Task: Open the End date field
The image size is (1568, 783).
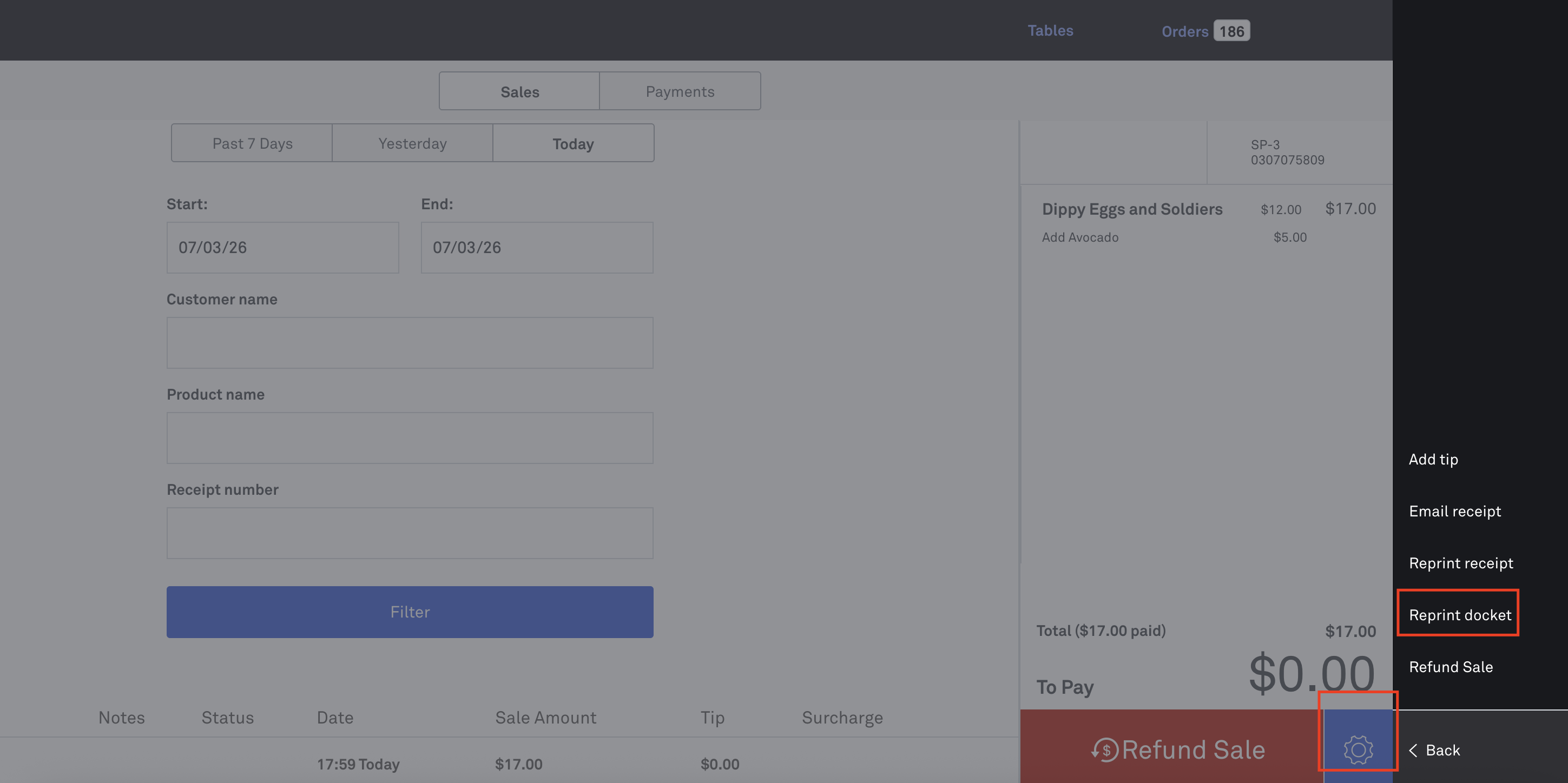Action: tap(536, 247)
